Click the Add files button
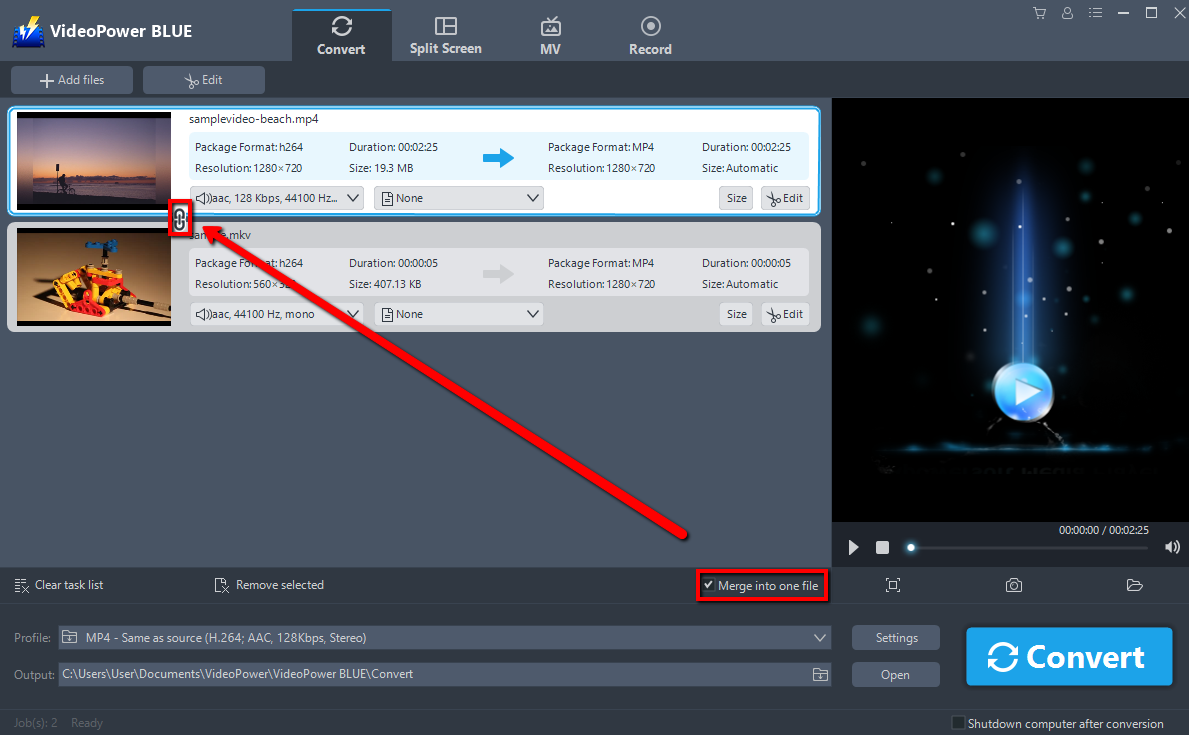1189x735 pixels. 72,80
